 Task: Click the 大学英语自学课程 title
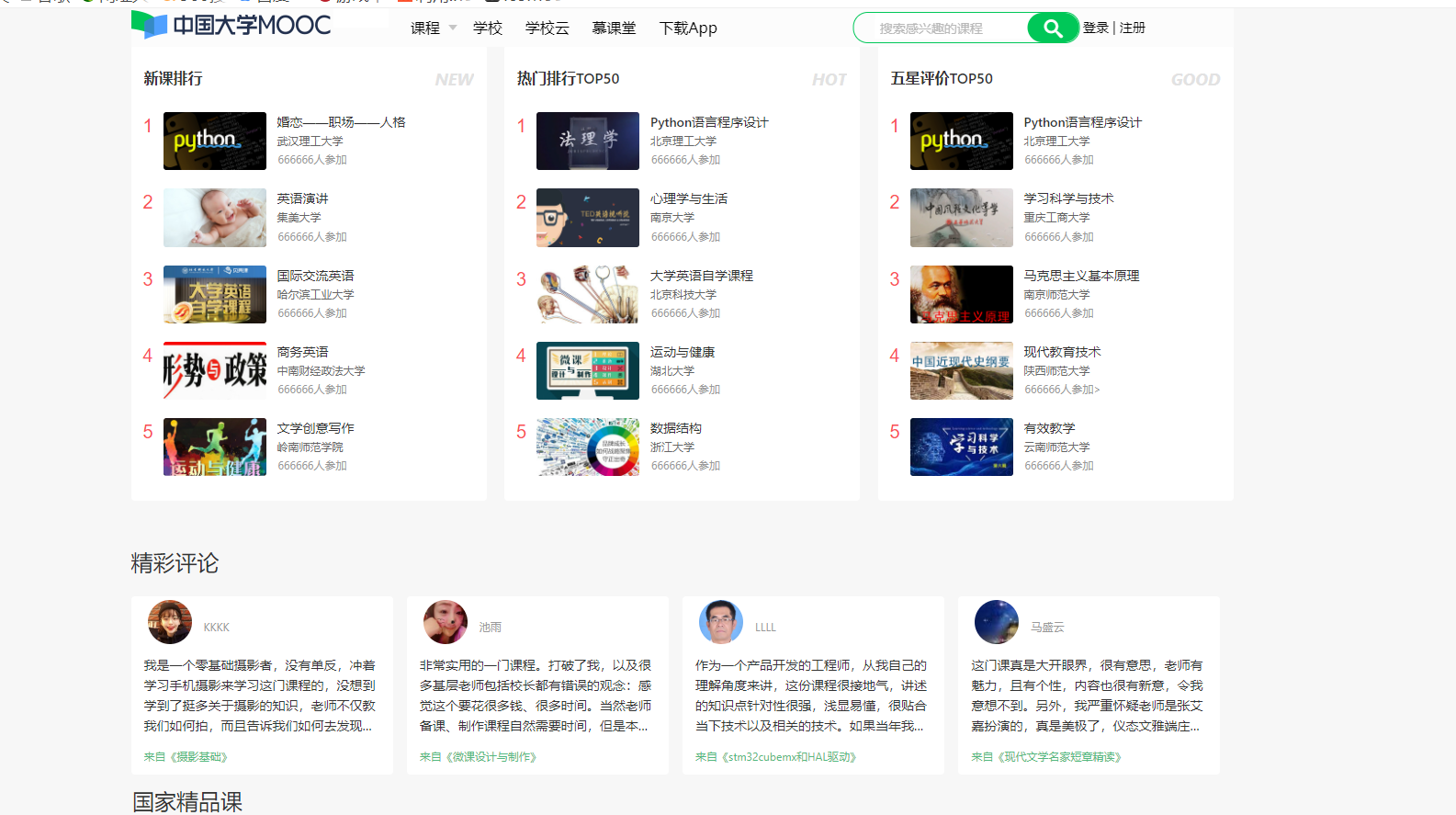coord(702,276)
